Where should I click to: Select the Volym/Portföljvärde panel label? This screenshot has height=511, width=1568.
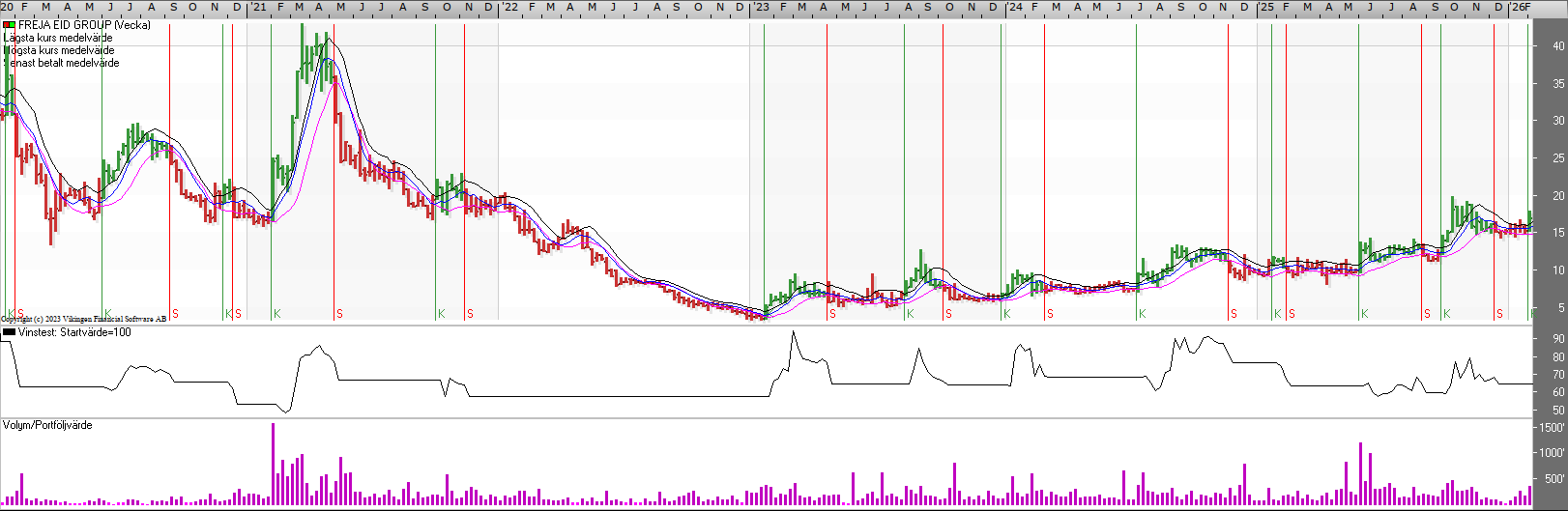[x=47, y=425]
